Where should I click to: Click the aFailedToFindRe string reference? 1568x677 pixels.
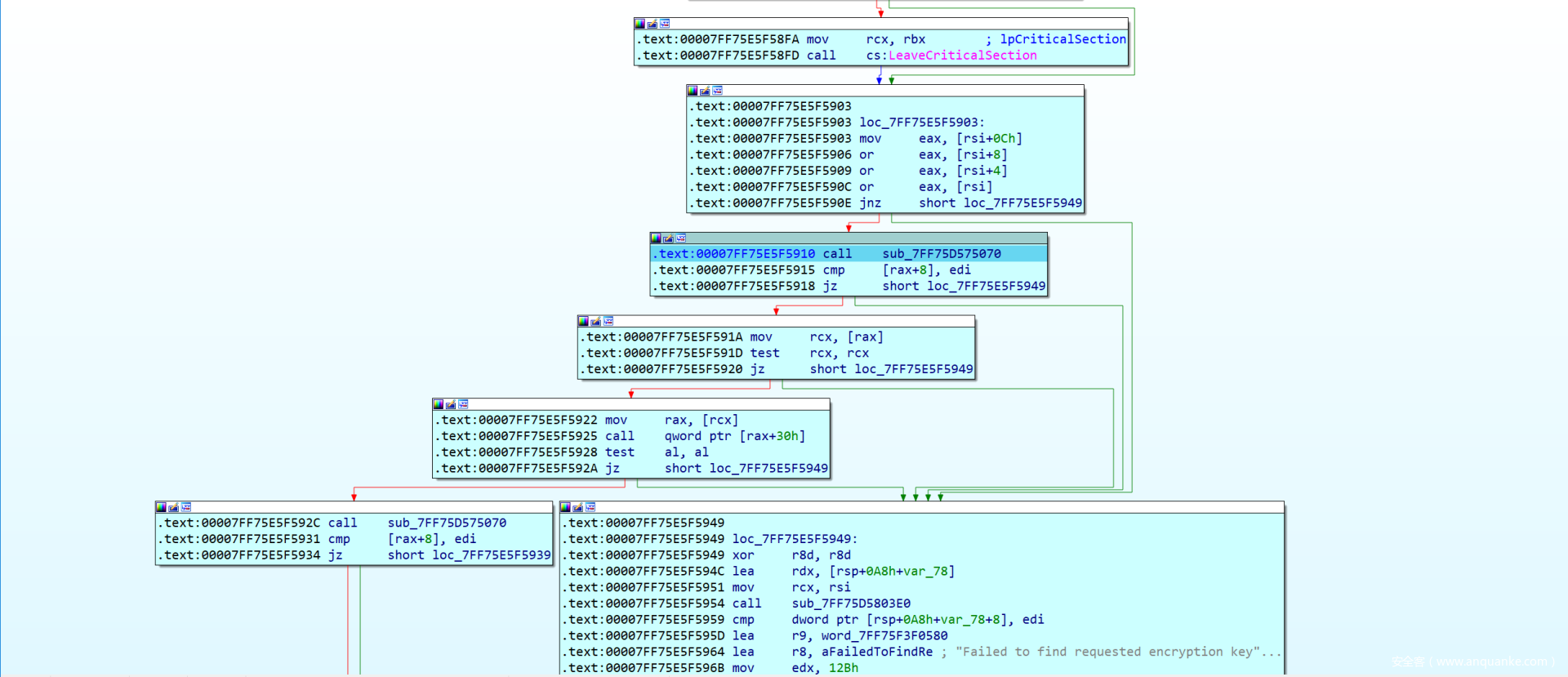tap(876, 652)
